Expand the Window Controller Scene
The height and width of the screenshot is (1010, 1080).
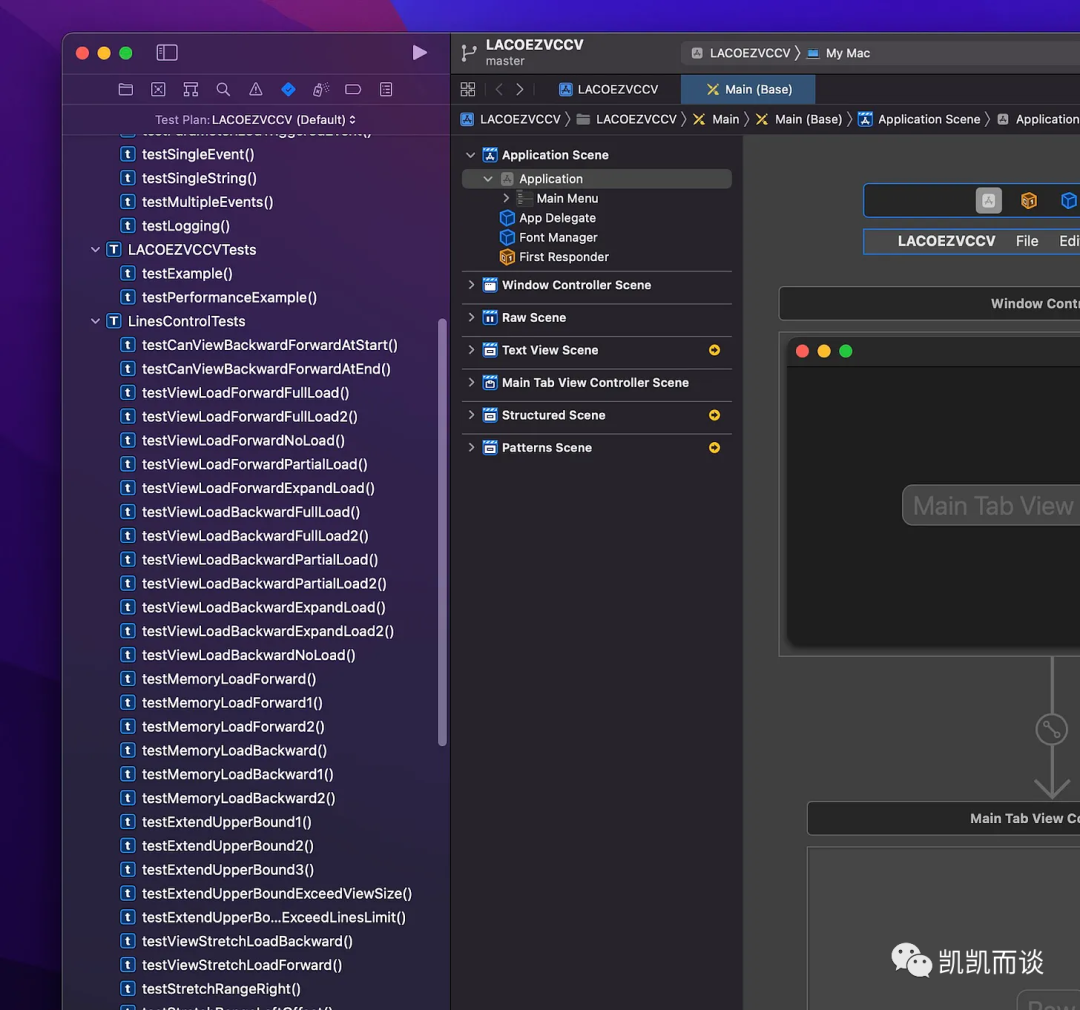471,285
